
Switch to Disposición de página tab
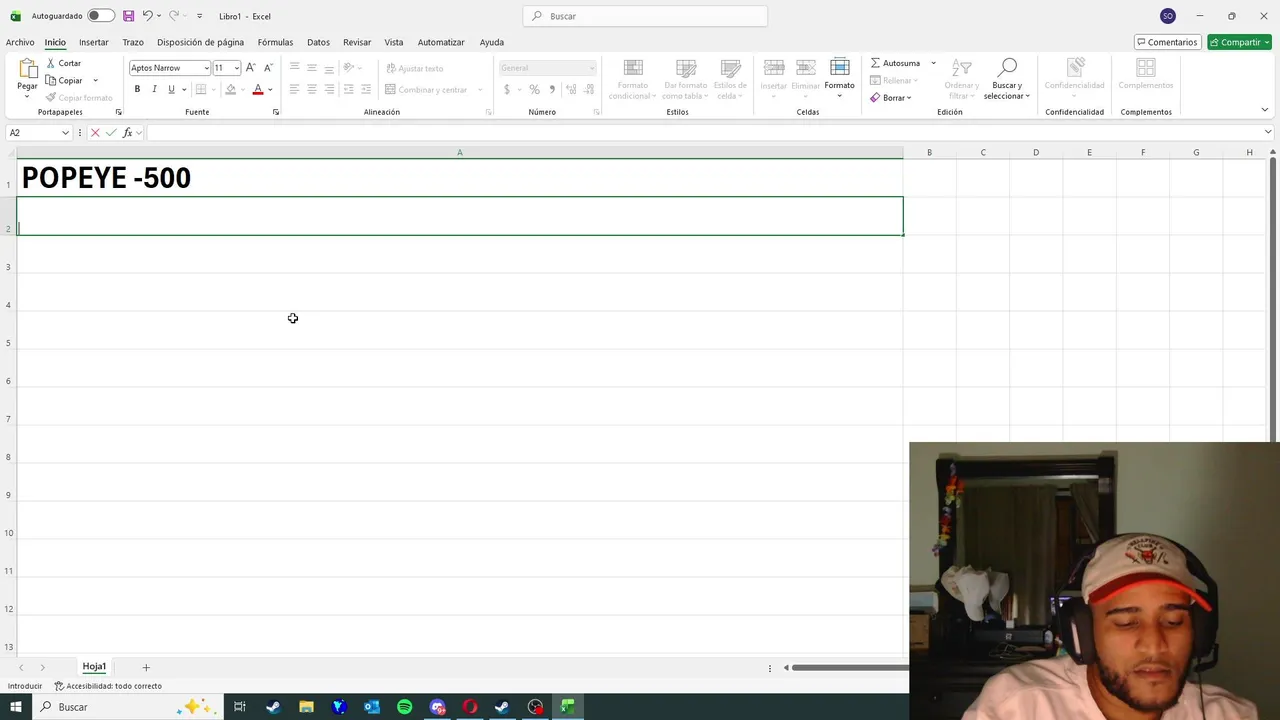(x=200, y=42)
